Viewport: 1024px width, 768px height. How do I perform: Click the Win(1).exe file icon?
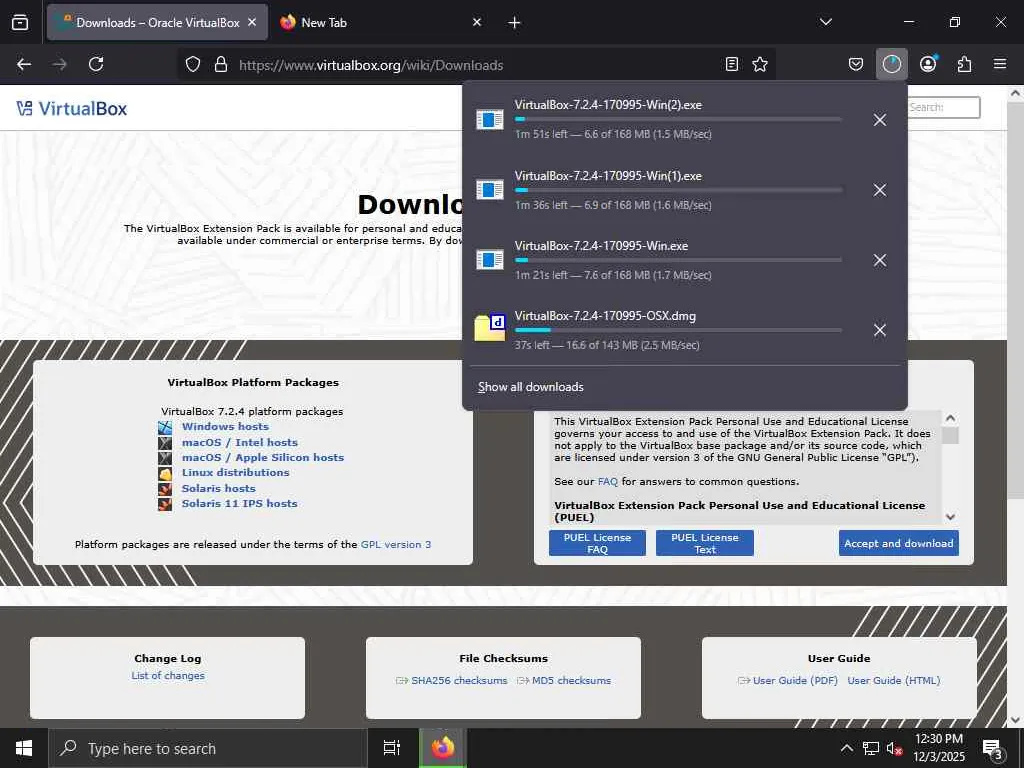click(x=490, y=190)
